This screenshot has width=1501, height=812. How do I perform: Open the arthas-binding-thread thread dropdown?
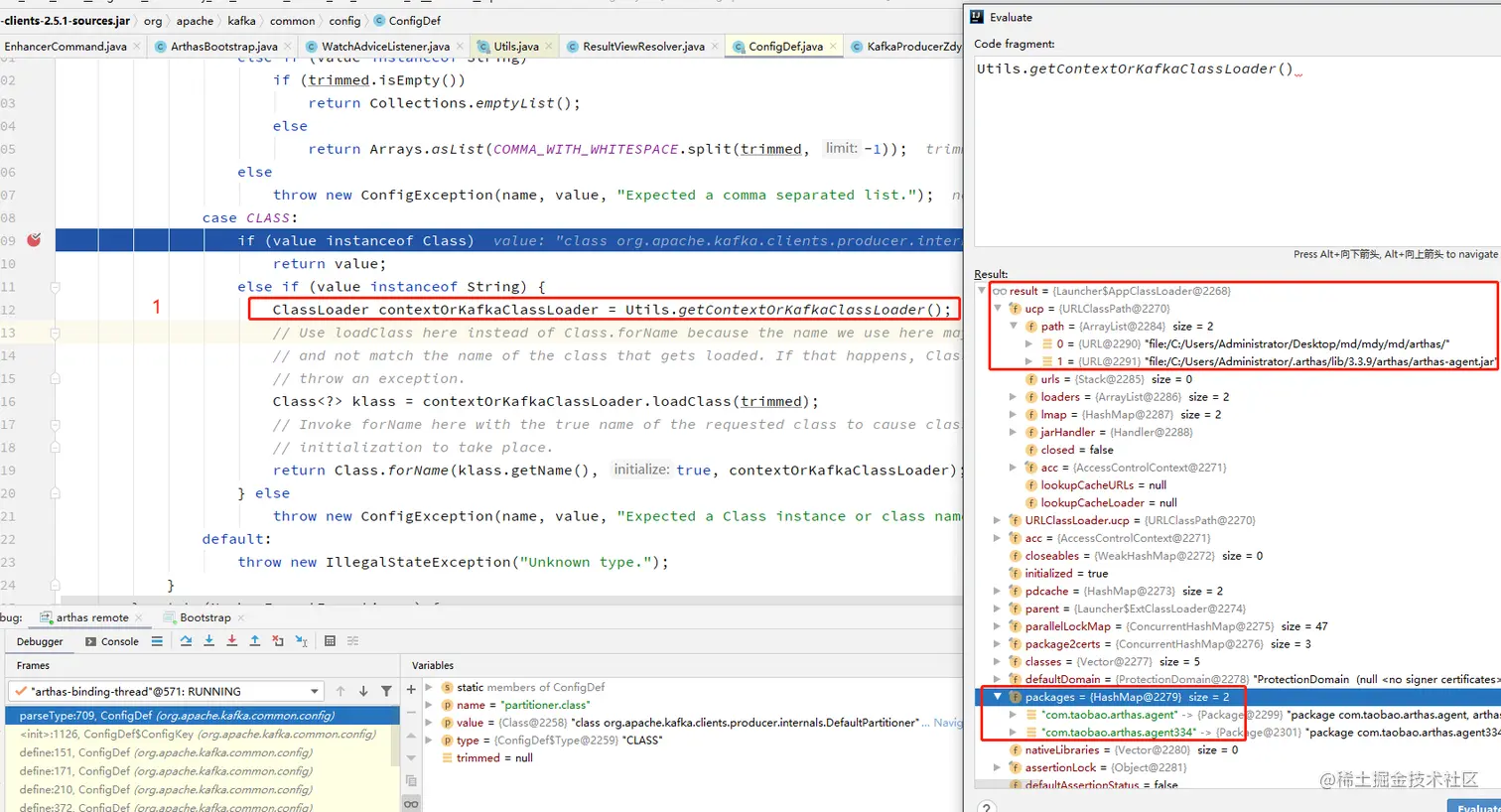(165, 691)
